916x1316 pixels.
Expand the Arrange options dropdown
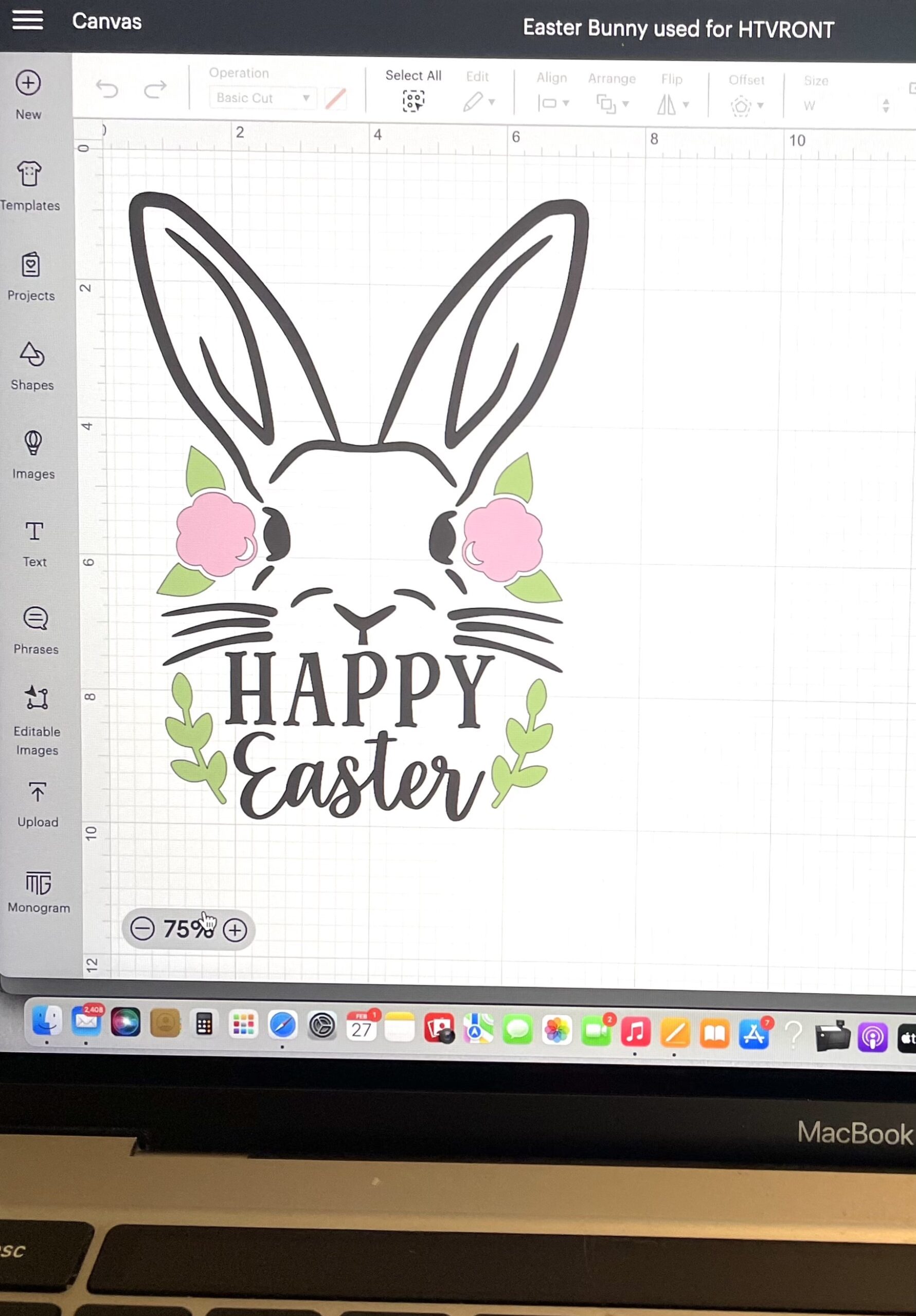coord(610,103)
